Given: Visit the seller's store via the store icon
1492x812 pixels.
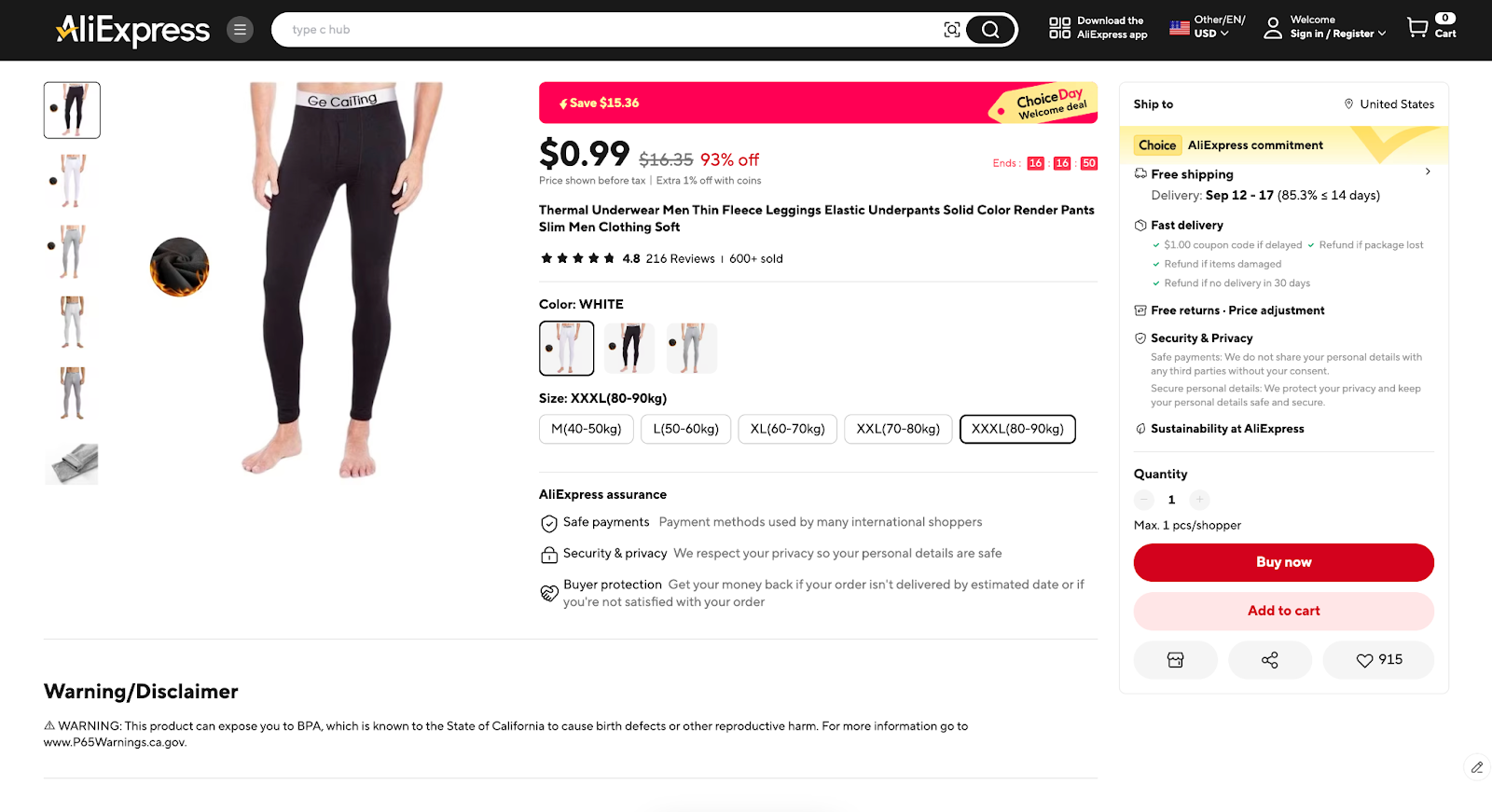Looking at the screenshot, I should [1175, 659].
